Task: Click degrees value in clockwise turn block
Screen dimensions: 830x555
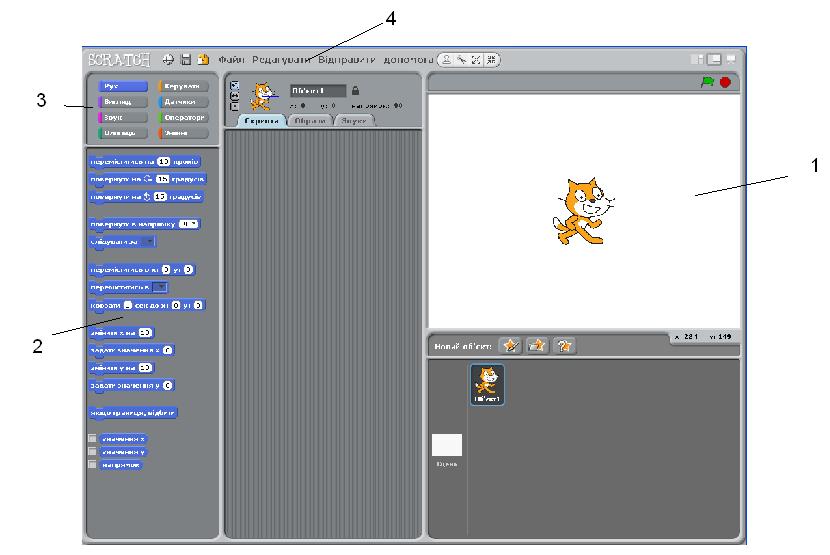Action: coord(163,179)
